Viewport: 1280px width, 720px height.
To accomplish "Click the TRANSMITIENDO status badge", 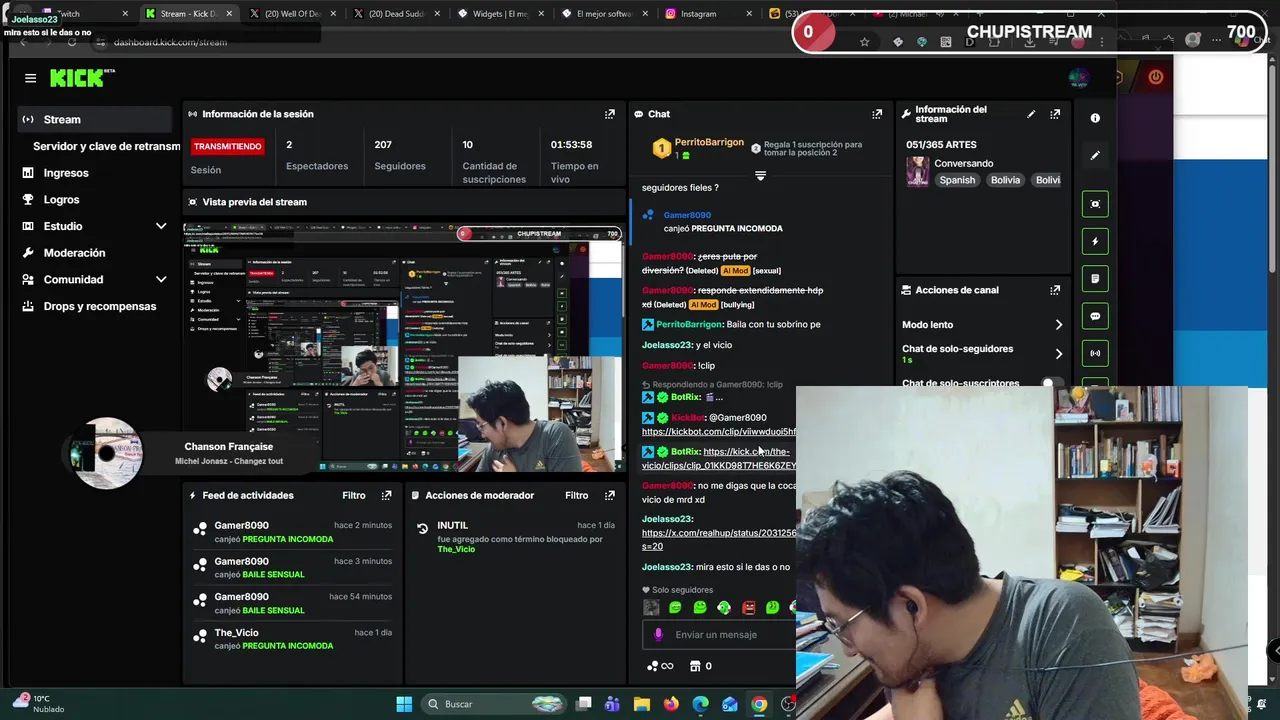I will tap(227, 146).
